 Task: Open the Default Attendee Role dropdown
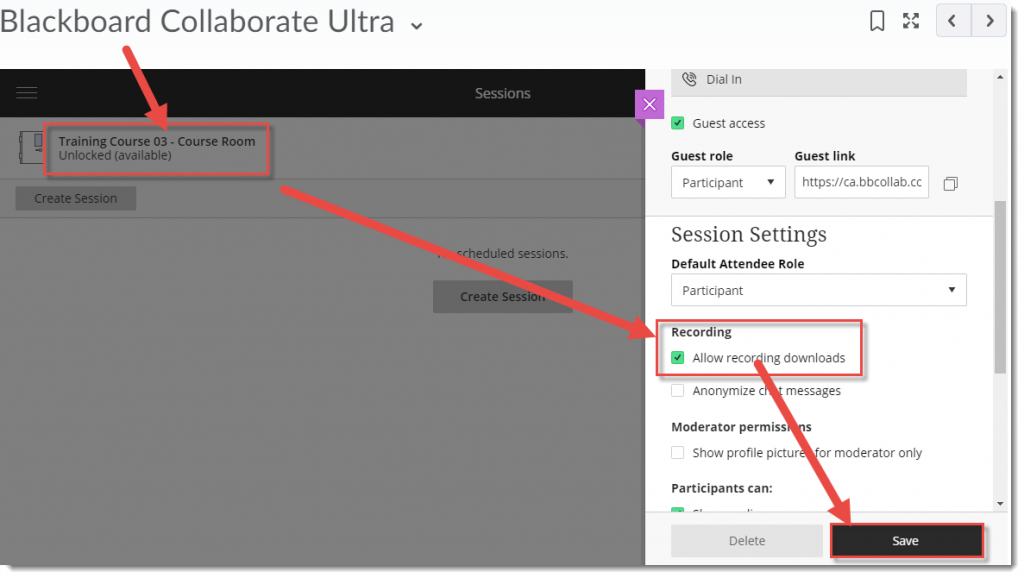tap(818, 290)
